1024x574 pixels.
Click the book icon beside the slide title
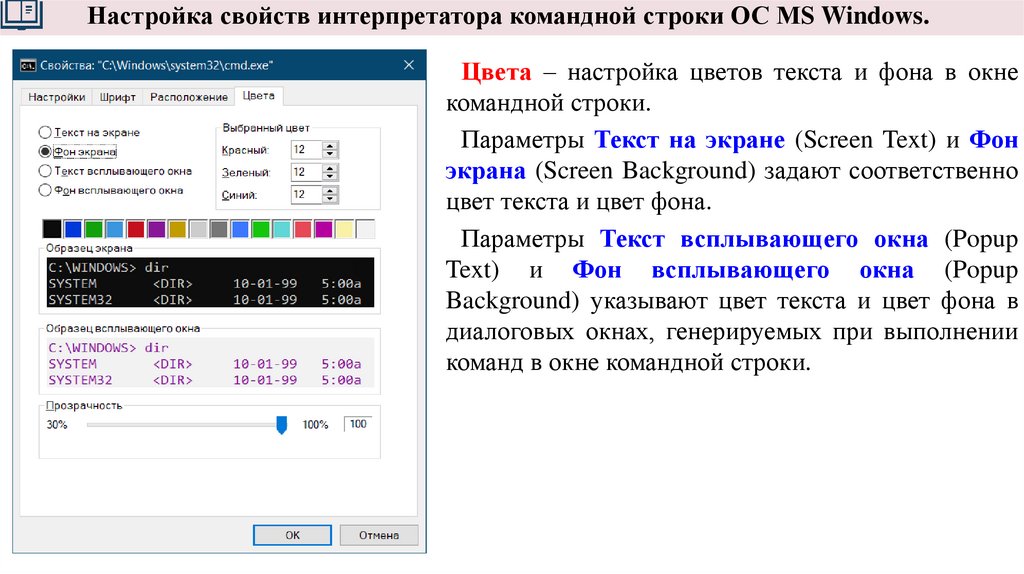(x=22, y=14)
